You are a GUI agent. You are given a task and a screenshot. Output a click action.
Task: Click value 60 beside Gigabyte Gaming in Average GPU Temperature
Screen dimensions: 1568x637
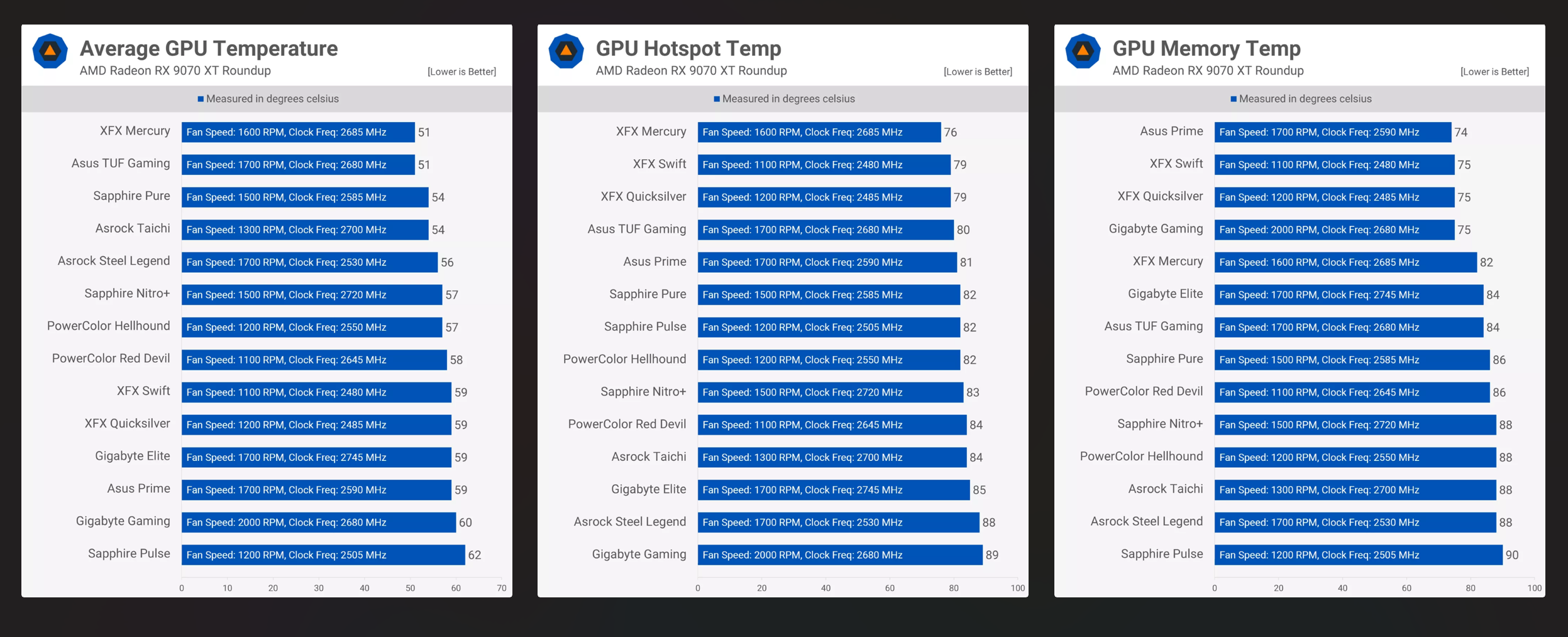point(465,523)
